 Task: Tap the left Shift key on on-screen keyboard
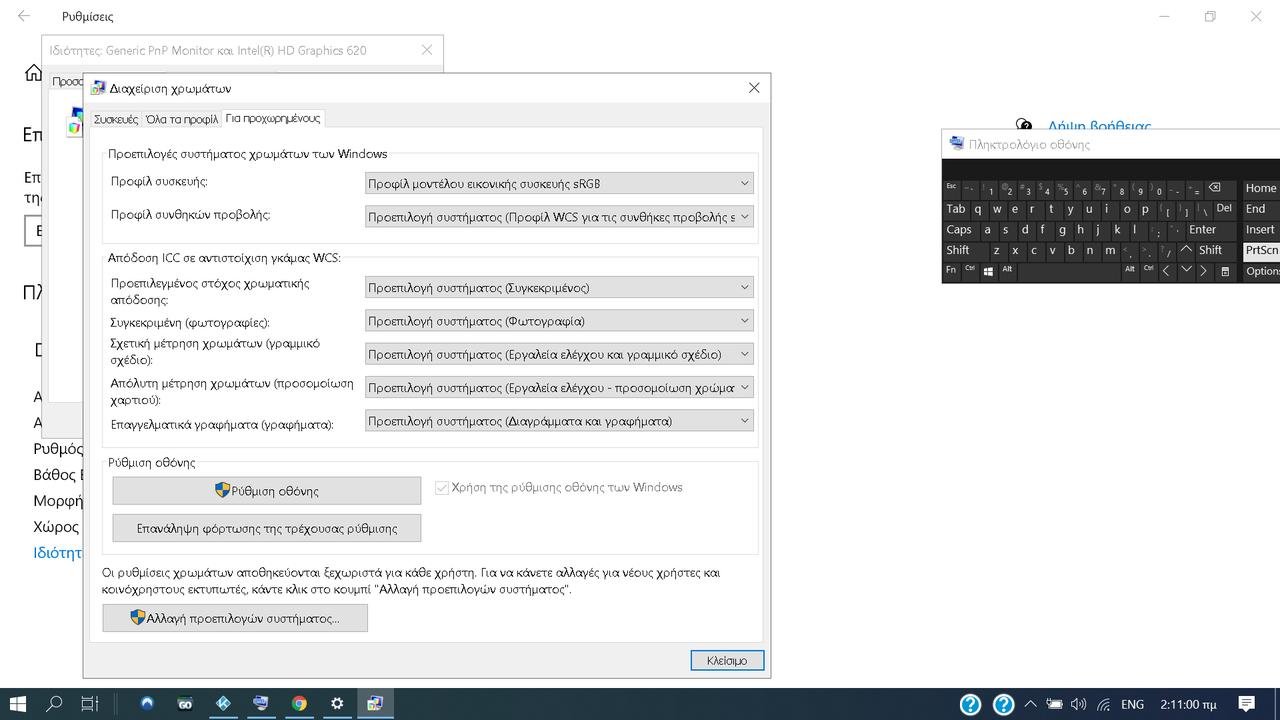(965, 250)
